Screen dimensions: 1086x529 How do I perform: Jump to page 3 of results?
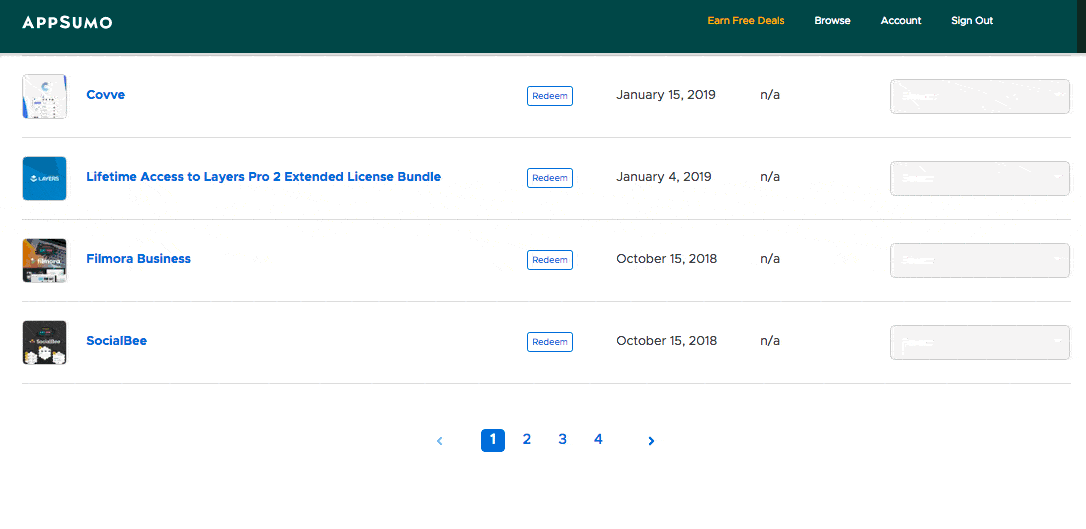[x=562, y=440]
